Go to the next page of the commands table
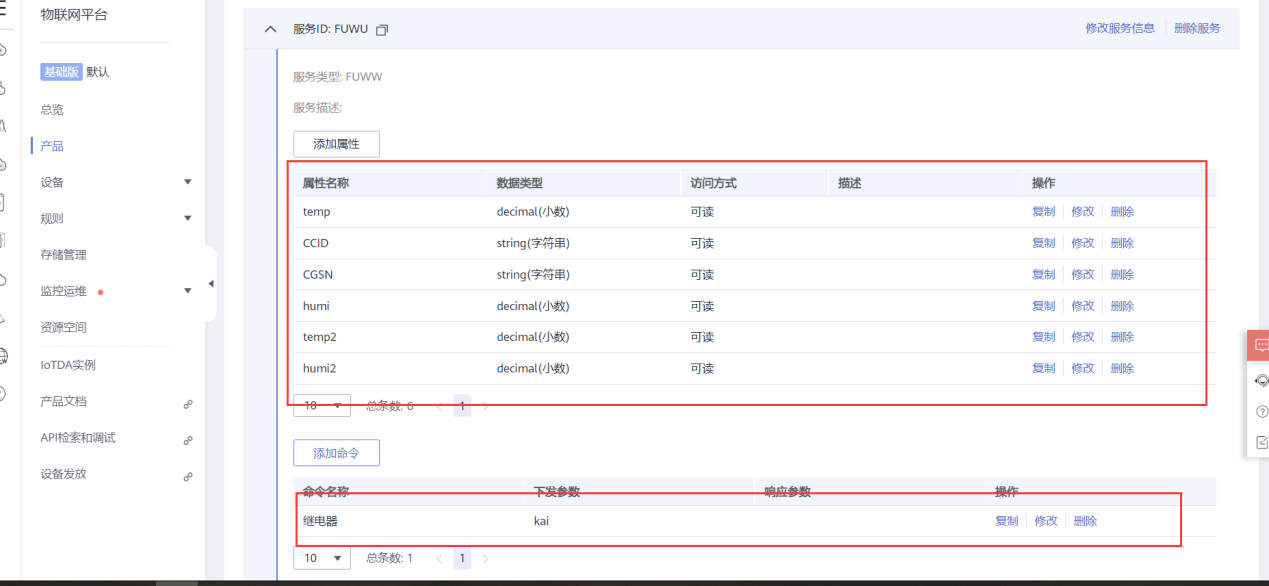This screenshot has width=1269, height=586. 486,558
